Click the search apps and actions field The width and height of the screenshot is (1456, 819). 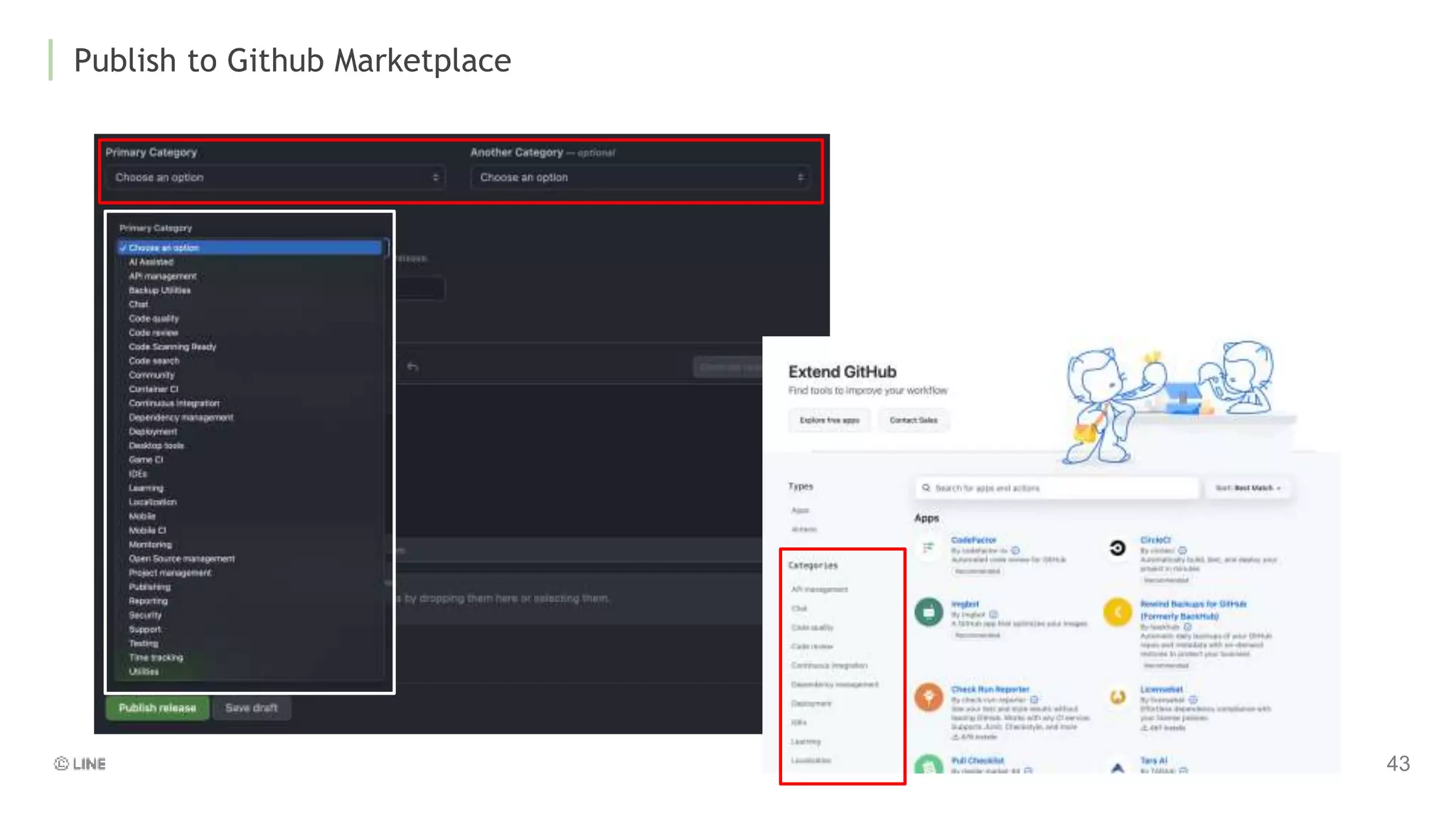(x=1059, y=488)
